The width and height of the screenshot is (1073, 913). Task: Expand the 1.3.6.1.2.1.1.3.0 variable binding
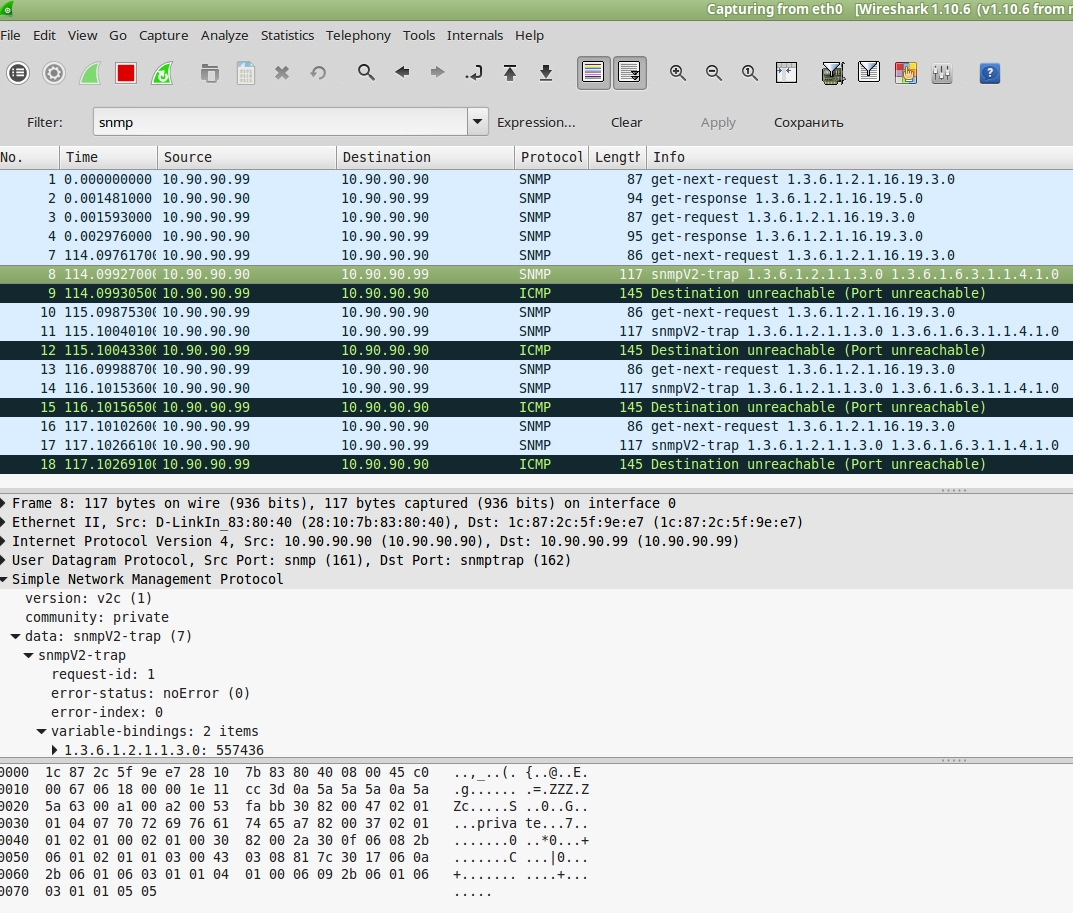[55, 750]
